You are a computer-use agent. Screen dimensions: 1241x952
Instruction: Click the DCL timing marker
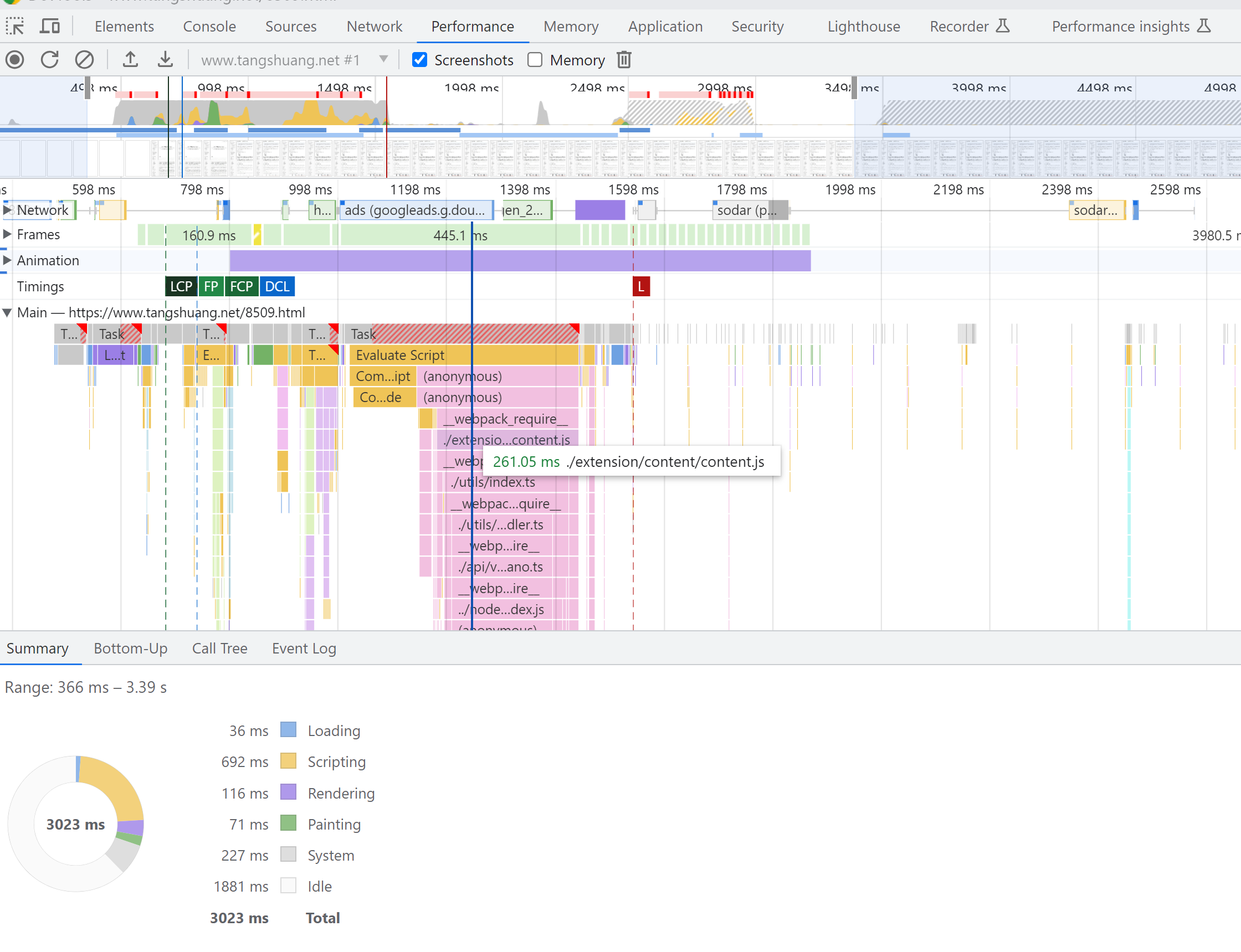click(x=276, y=287)
